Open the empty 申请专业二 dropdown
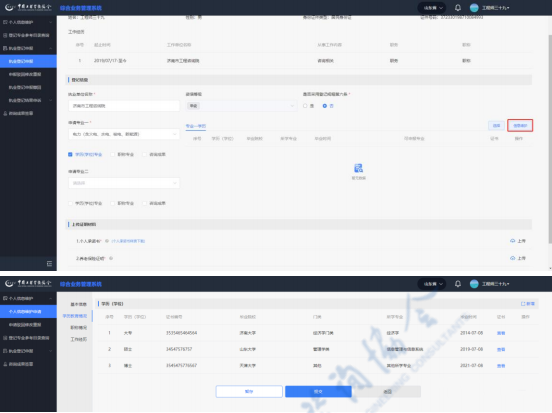552x413 pixels. coord(124,183)
